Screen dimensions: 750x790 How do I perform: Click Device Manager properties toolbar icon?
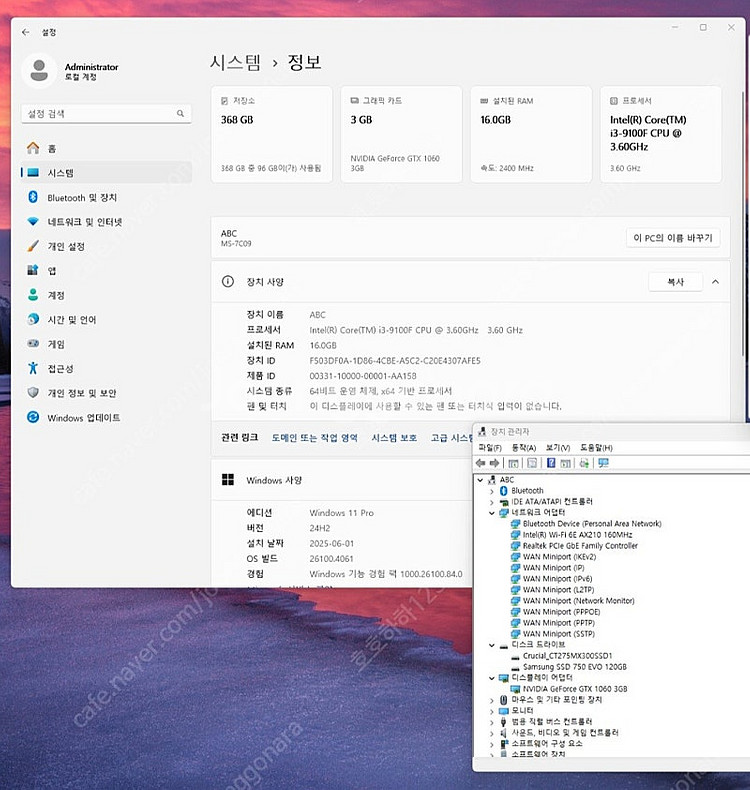click(x=532, y=463)
